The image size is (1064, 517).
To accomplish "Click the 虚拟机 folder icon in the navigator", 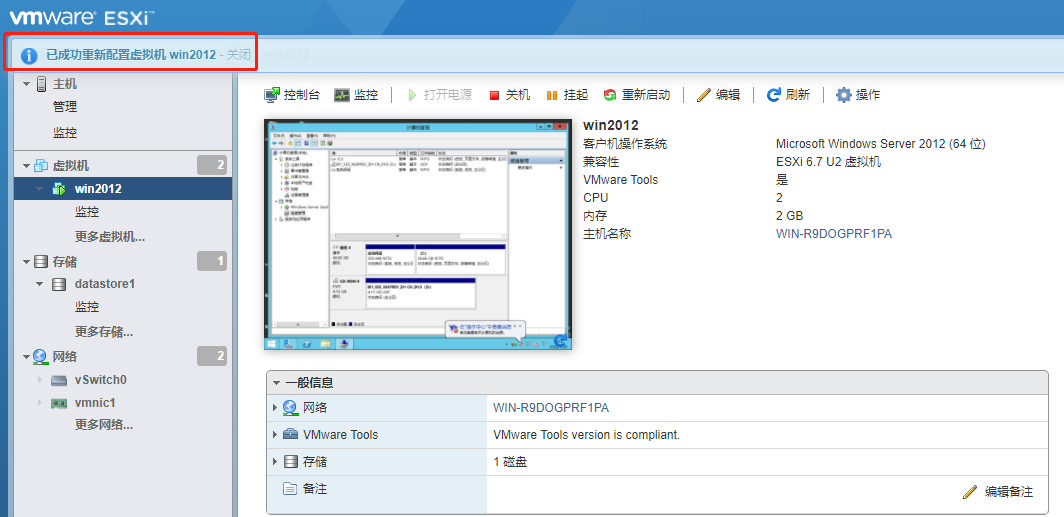I will (41, 166).
